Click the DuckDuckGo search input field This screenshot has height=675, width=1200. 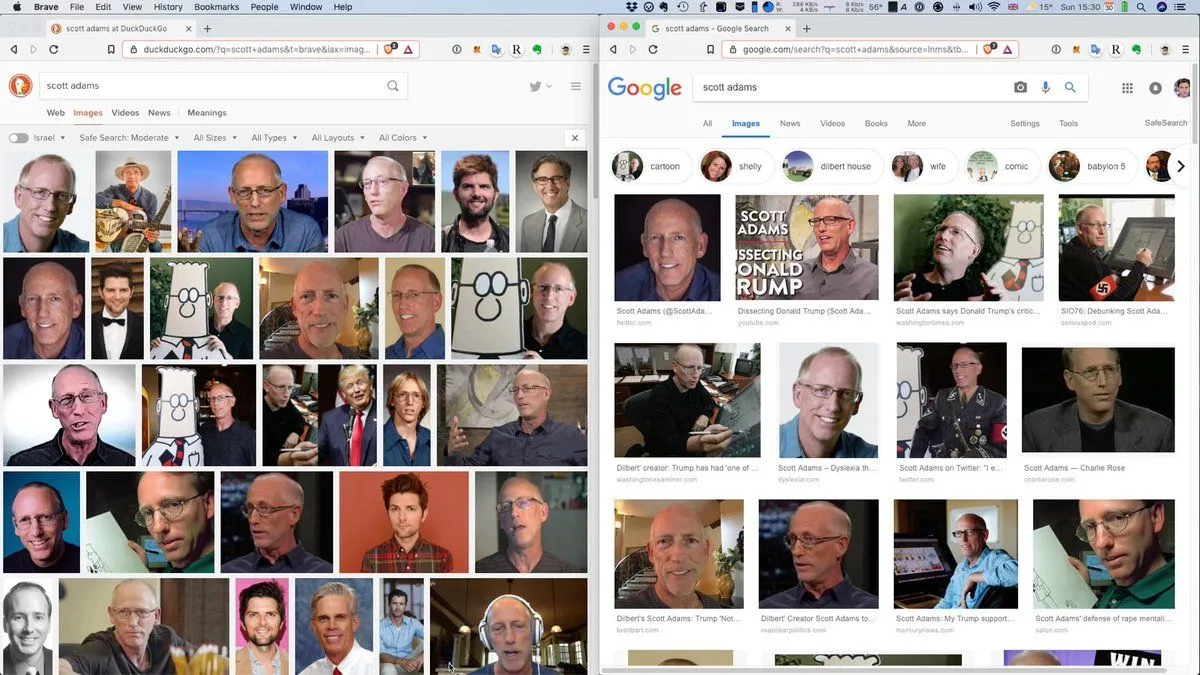211,86
